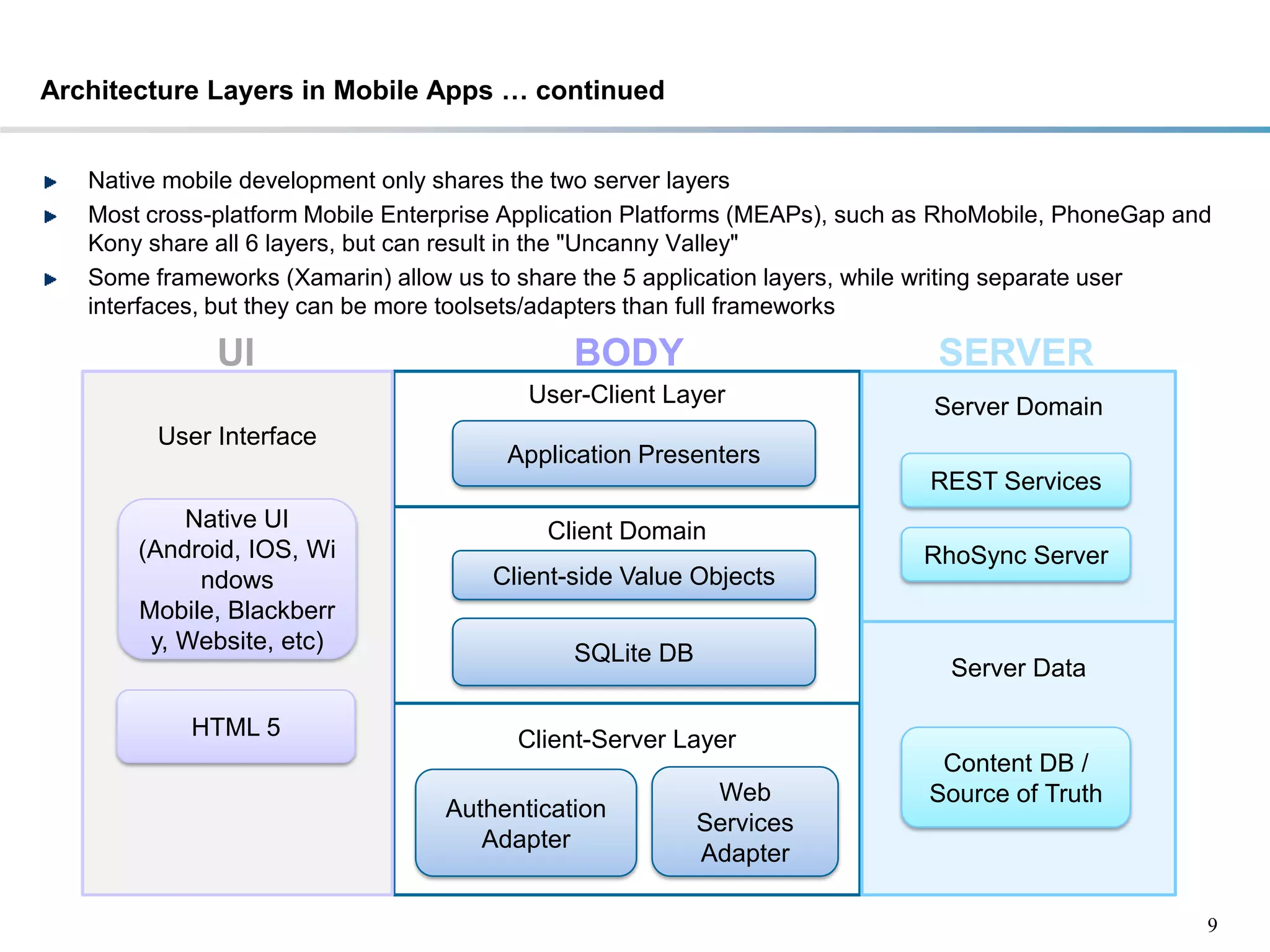Click the second bullet arrow before MEAPs line
Viewport: 1270px width, 952px height.
(50, 216)
